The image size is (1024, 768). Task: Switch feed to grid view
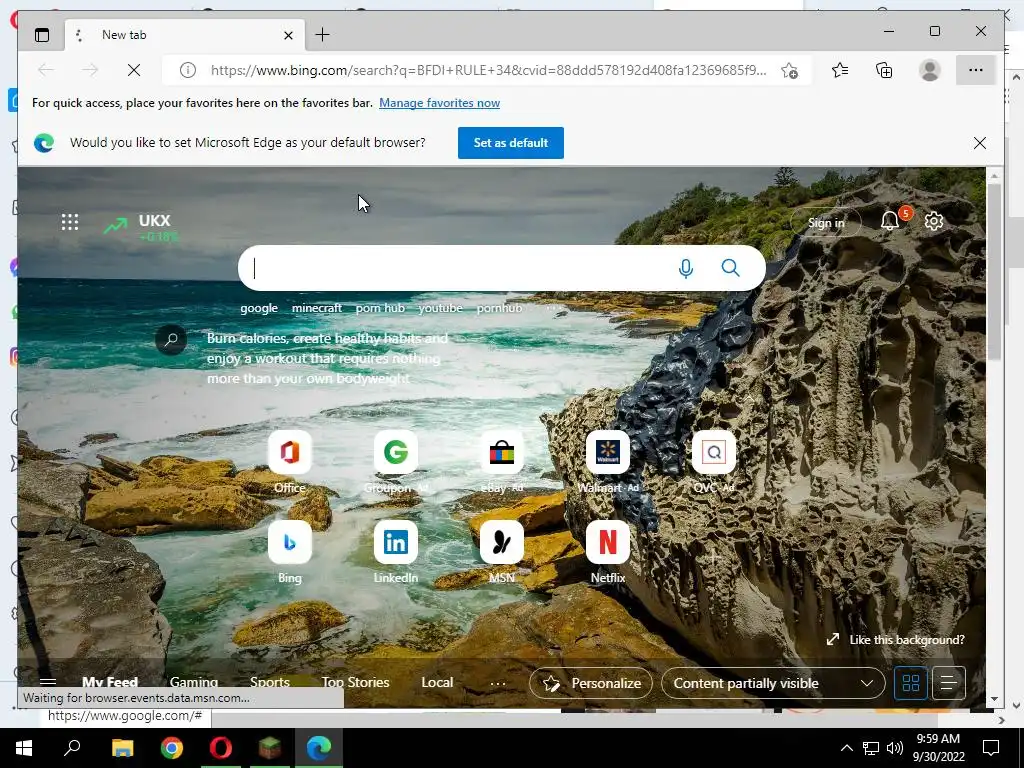pos(910,683)
